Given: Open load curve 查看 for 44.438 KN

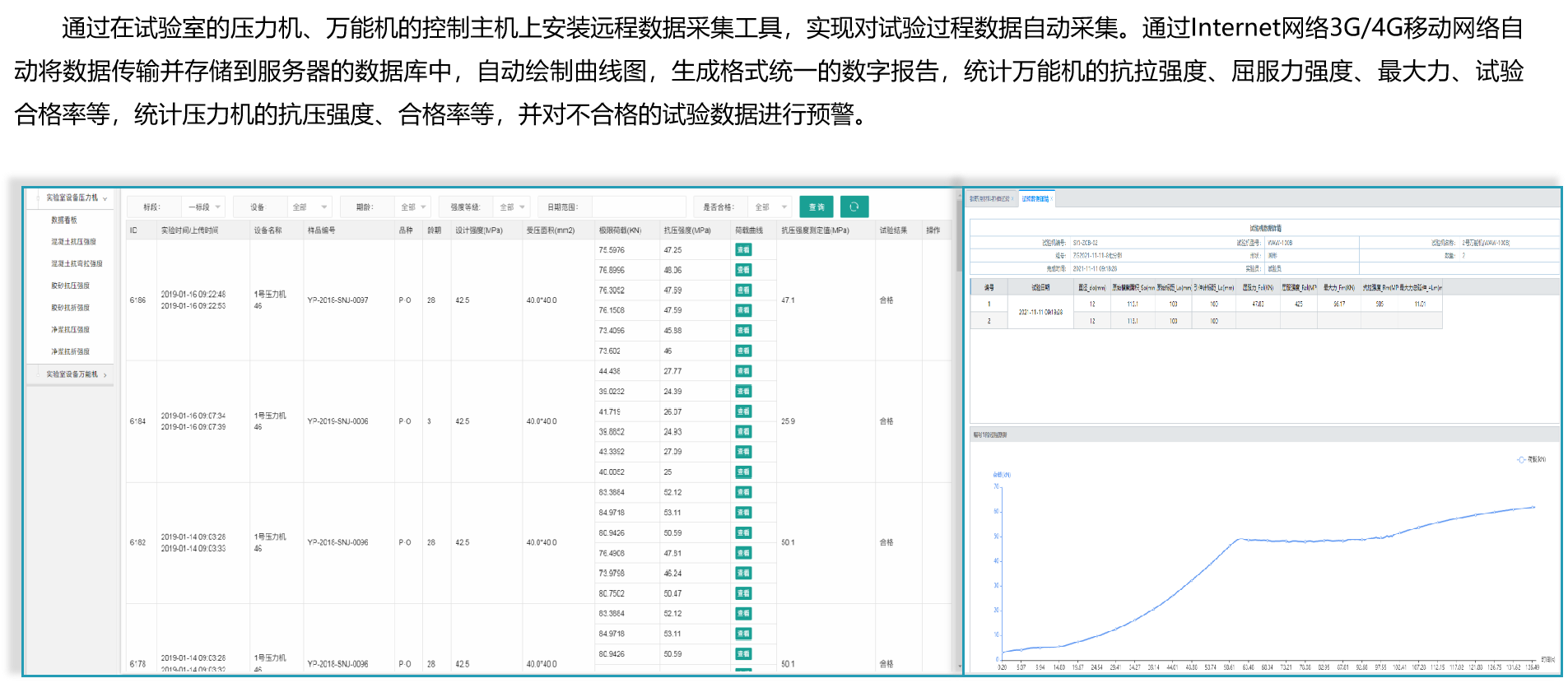Looking at the screenshot, I should pyautogui.click(x=742, y=371).
